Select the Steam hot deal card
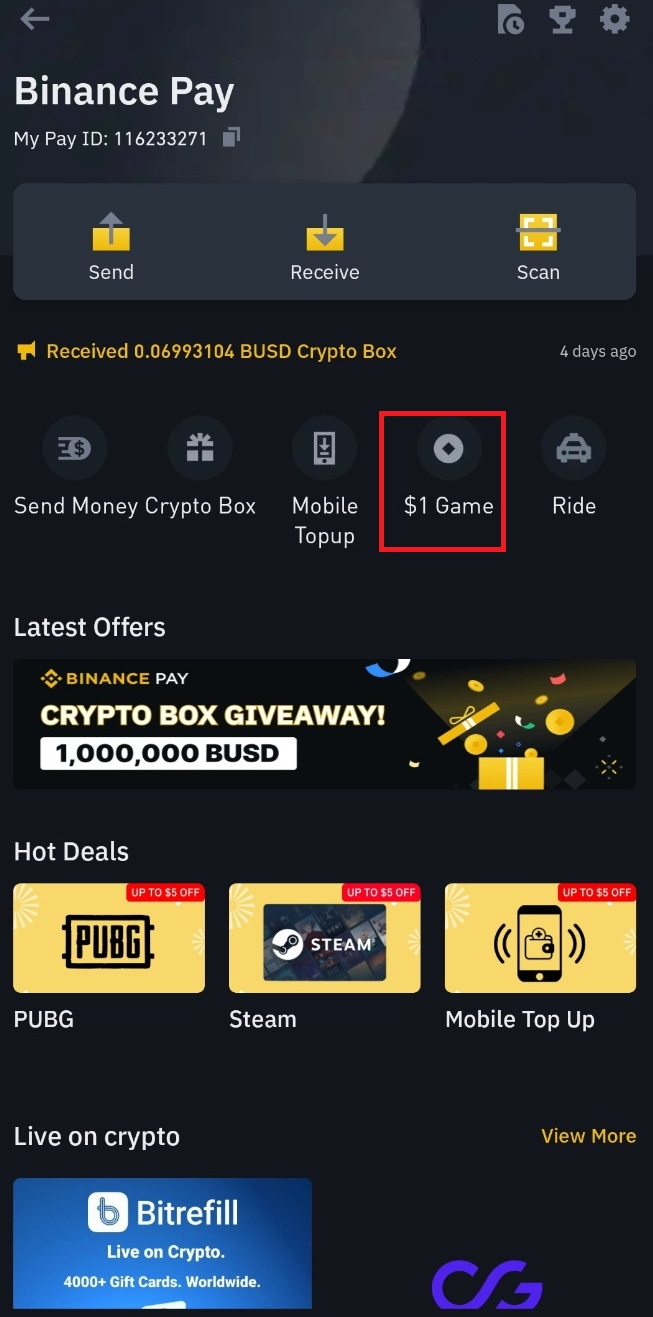Screen dimensions: 653x1317 pyautogui.click(x=325, y=938)
